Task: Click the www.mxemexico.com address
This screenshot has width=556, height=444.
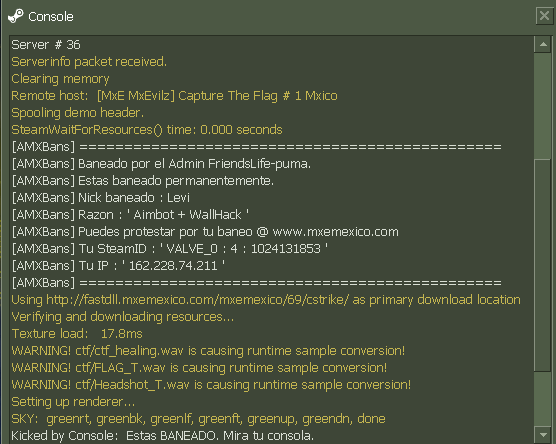Action: (x=335, y=232)
